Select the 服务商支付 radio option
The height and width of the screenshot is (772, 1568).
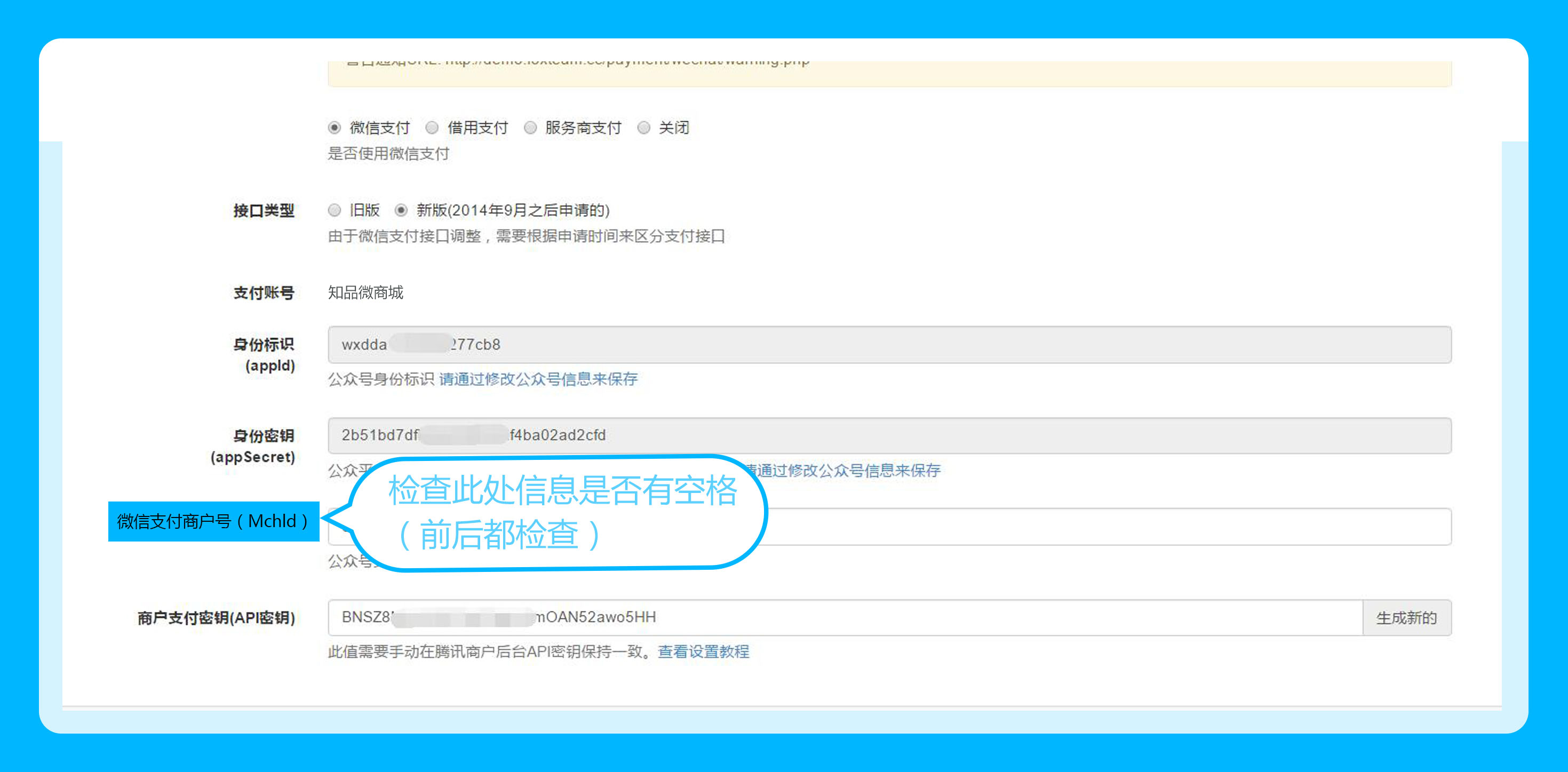pyautogui.click(x=530, y=128)
